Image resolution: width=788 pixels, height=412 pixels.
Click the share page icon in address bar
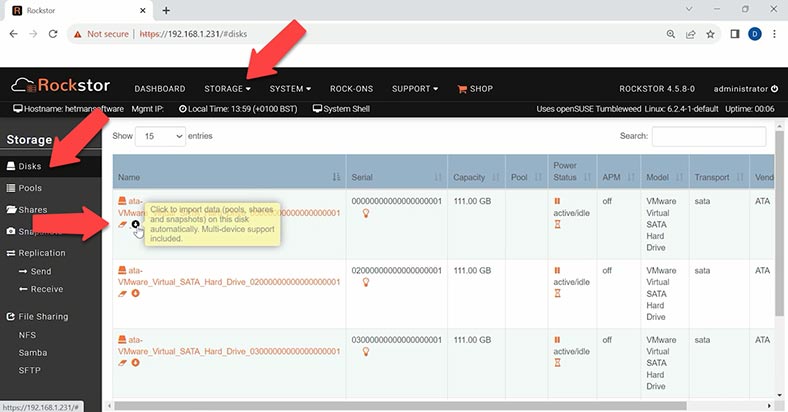coord(691,34)
